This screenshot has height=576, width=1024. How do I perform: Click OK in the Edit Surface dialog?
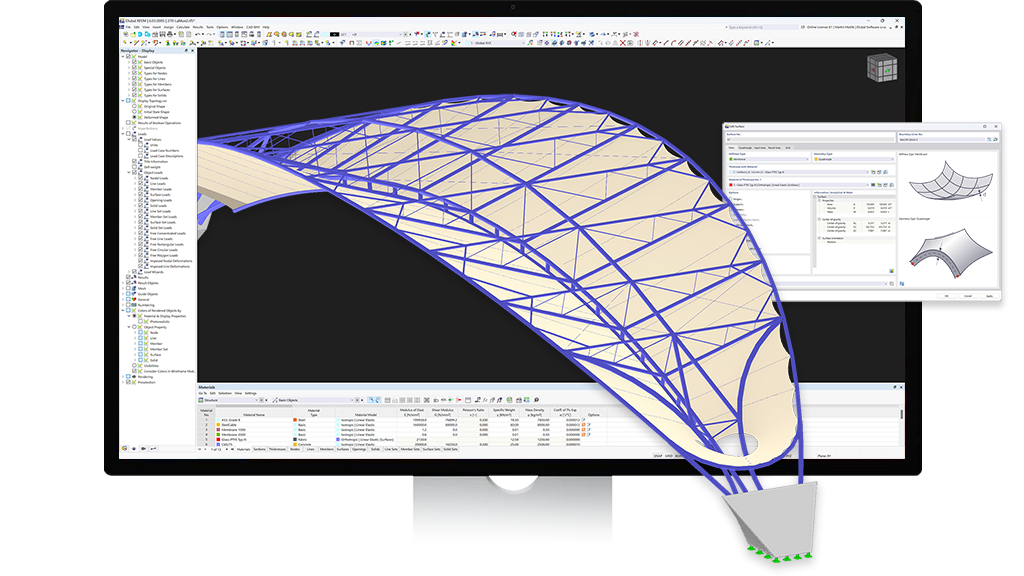click(946, 296)
